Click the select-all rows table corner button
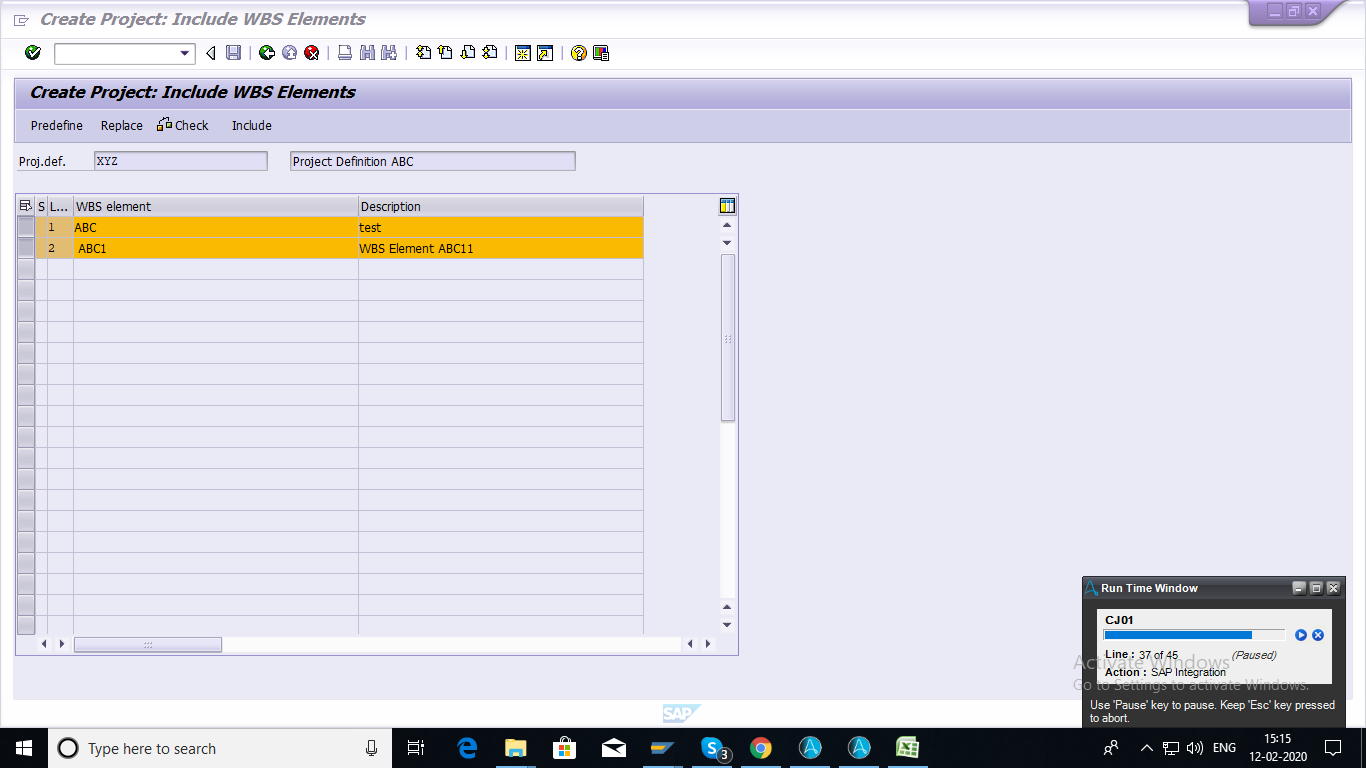This screenshot has height=768, width=1366. [x=26, y=206]
